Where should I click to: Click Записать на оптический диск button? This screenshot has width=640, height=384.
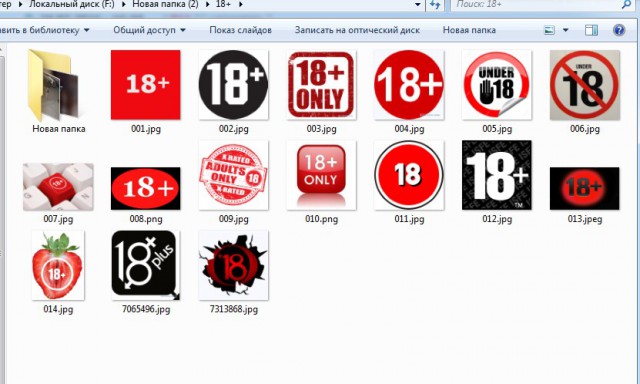point(357,30)
